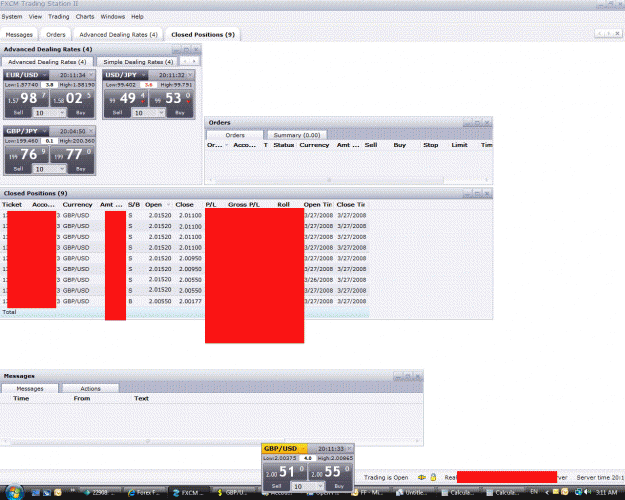625x500 pixels.
Task: Switch to Advanced Dealing Rates (4) main tab
Action: [x=118, y=35]
